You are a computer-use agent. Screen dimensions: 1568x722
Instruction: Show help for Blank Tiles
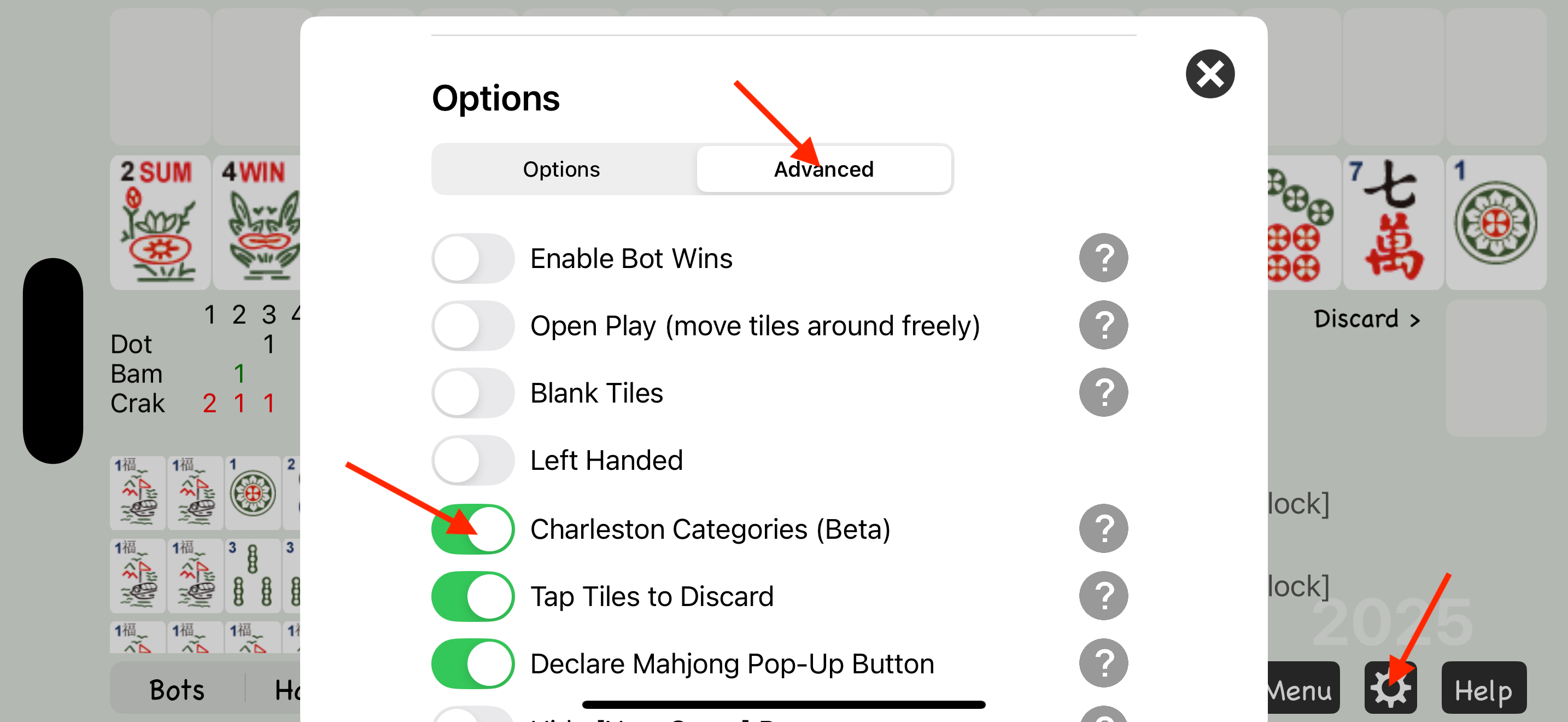[x=1103, y=393]
